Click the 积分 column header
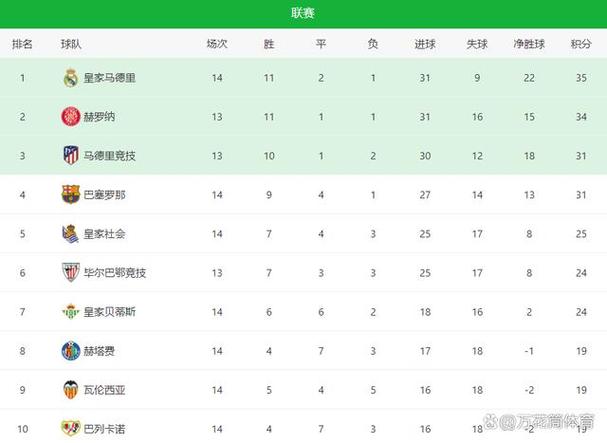607x443 pixels. pos(581,44)
